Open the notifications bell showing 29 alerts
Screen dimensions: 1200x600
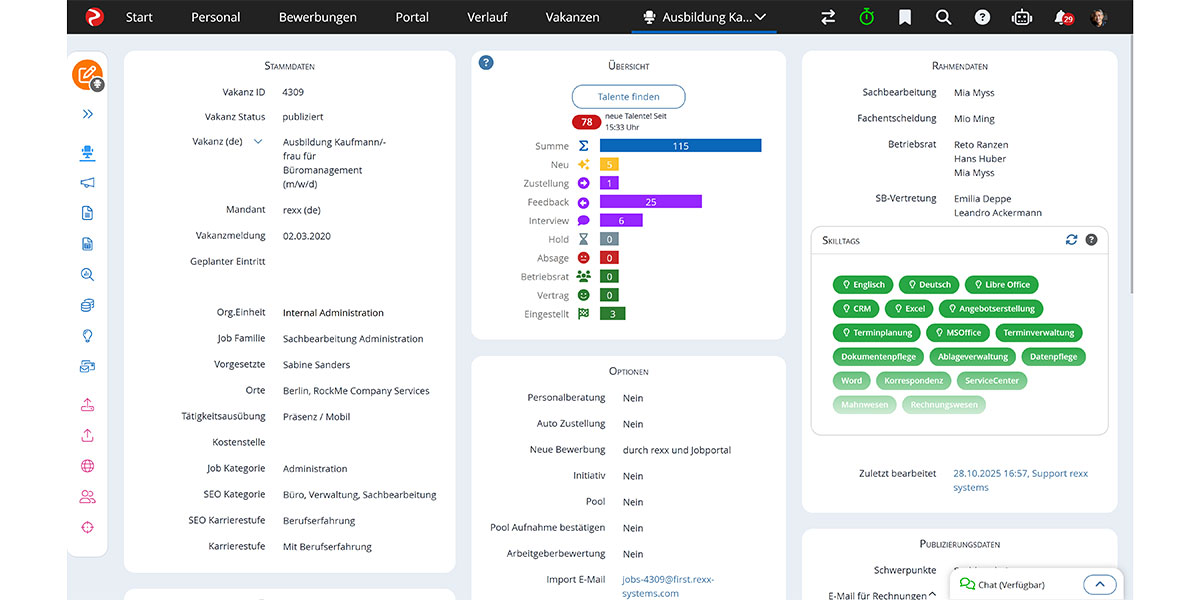tap(1062, 17)
